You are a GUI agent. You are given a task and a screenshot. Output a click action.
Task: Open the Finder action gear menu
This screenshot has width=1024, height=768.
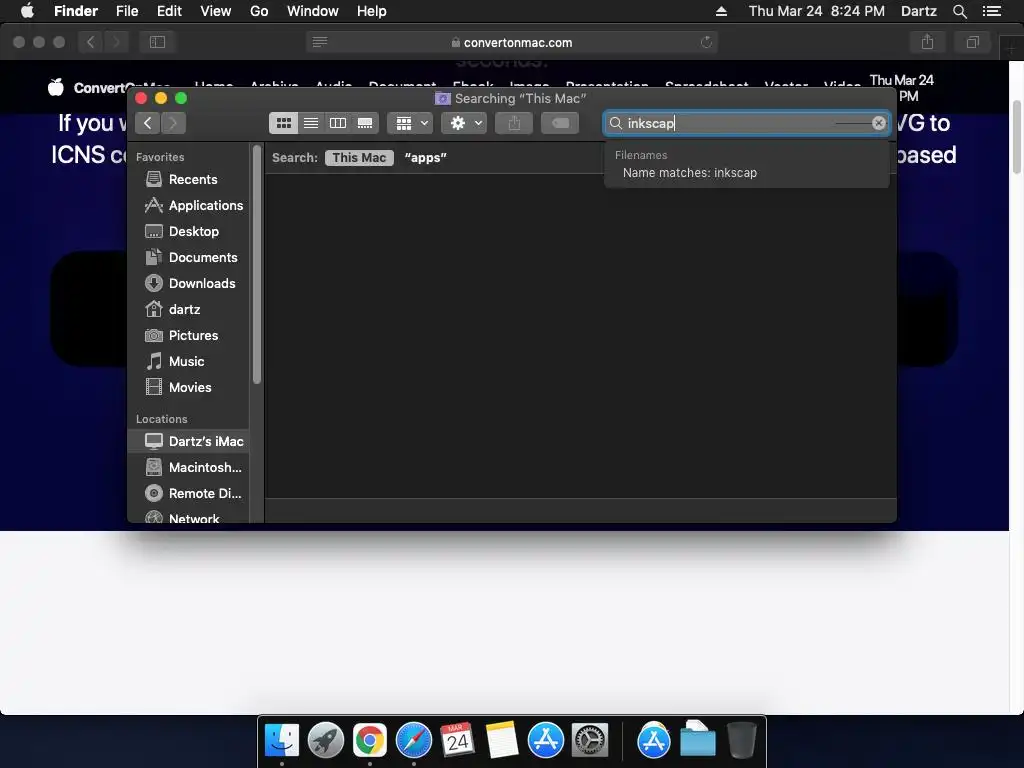(464, 123)
